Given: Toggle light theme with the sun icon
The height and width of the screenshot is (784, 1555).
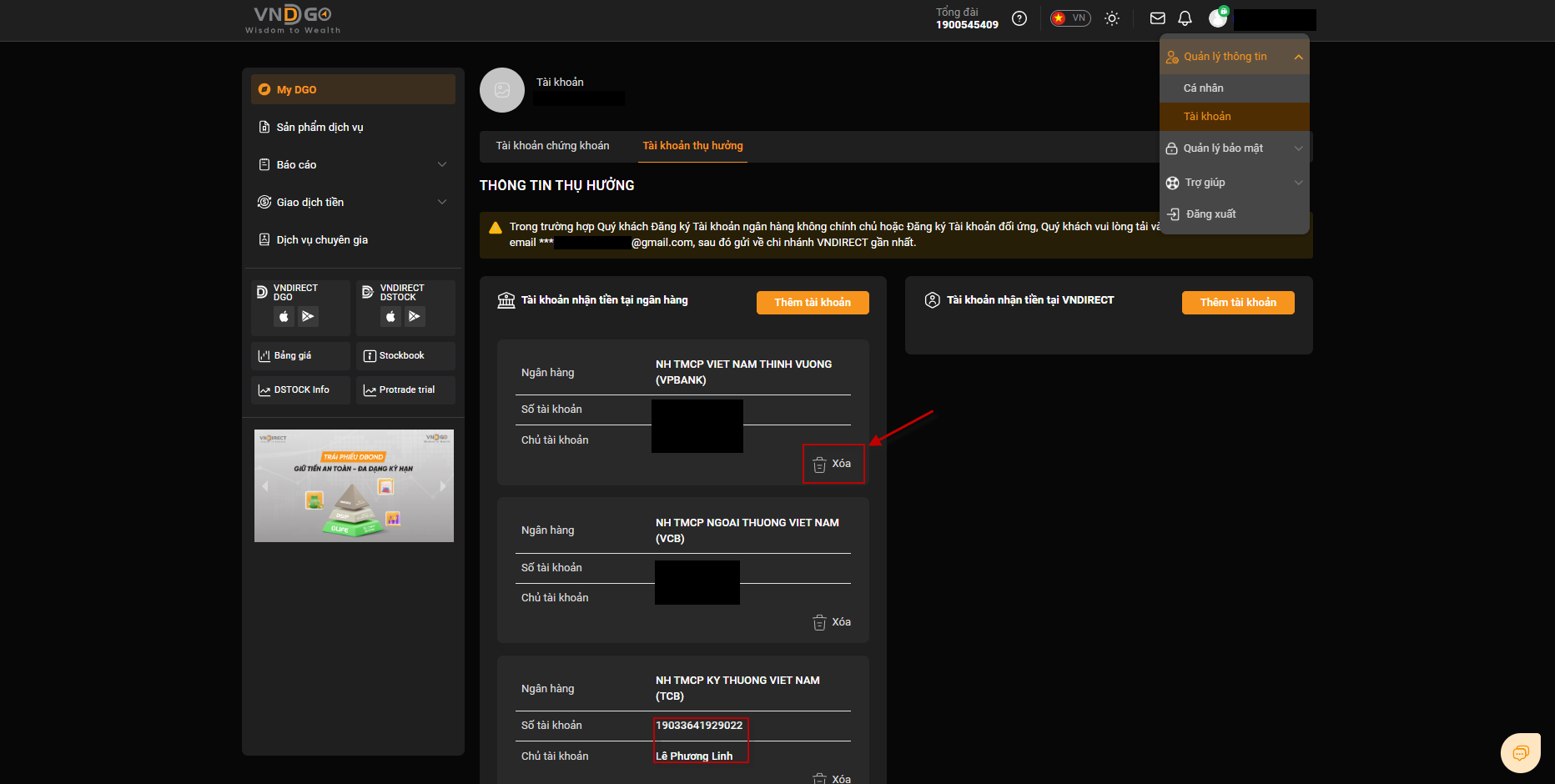Looking at the screenshot, I should click(1112, 18).
